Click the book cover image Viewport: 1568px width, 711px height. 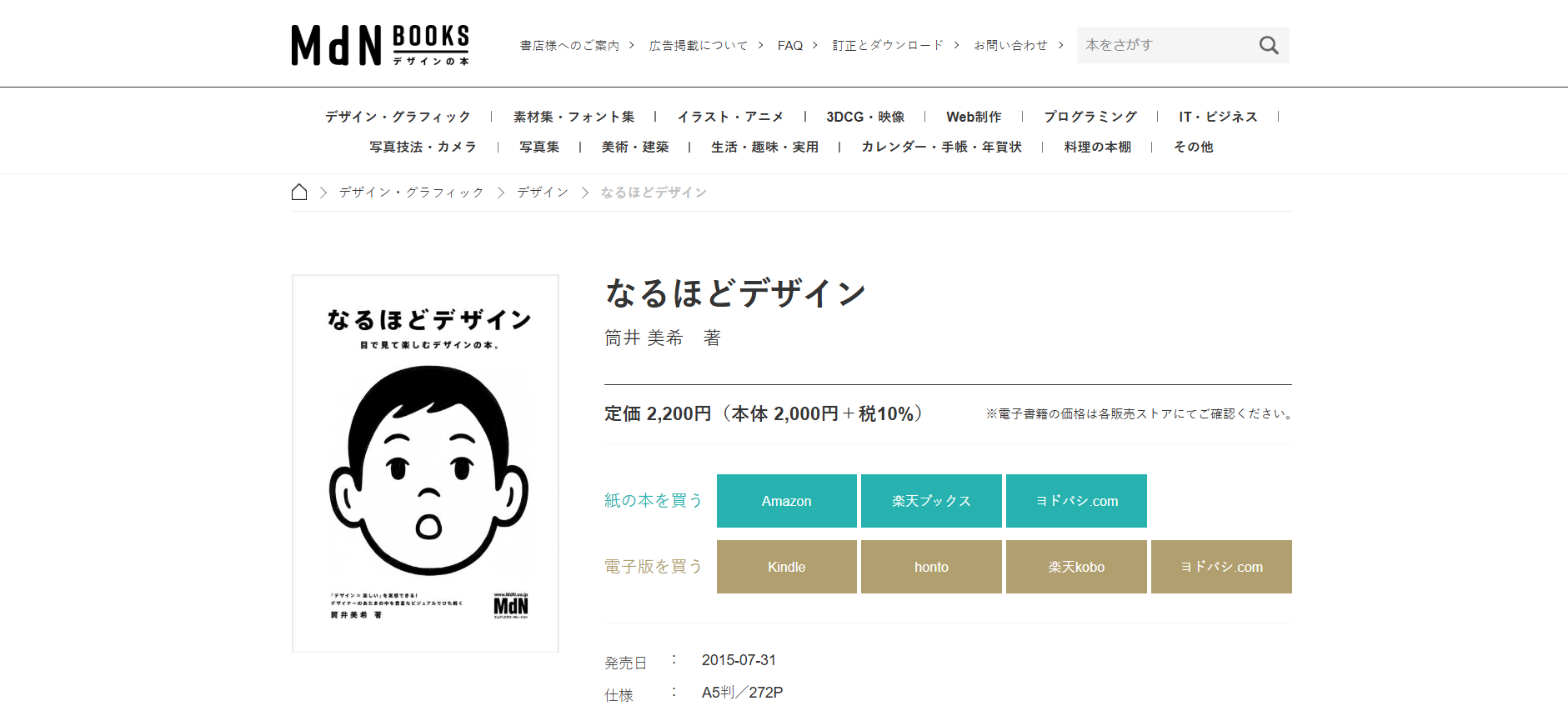[425, 463]
